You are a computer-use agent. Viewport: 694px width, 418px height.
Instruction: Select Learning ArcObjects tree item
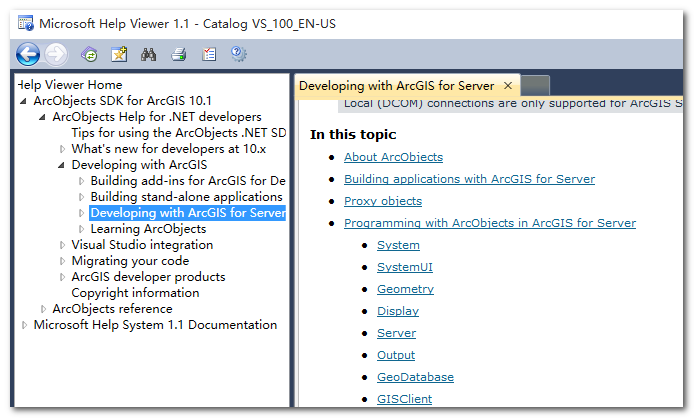click(x=148, y=229)
